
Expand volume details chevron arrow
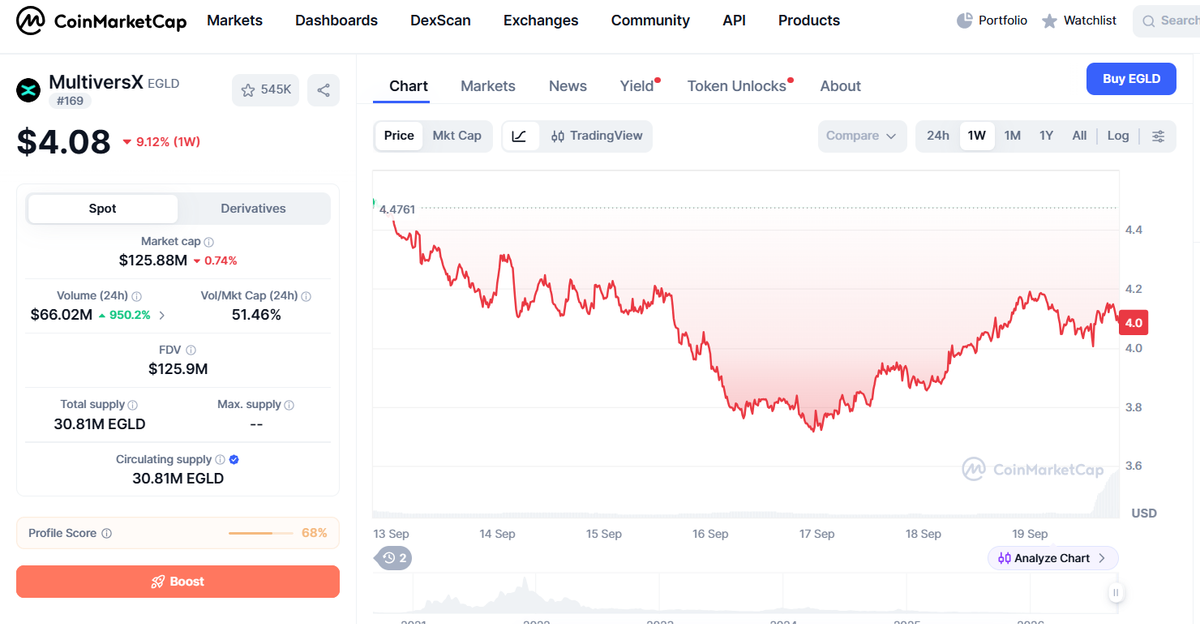pos(163,315)
